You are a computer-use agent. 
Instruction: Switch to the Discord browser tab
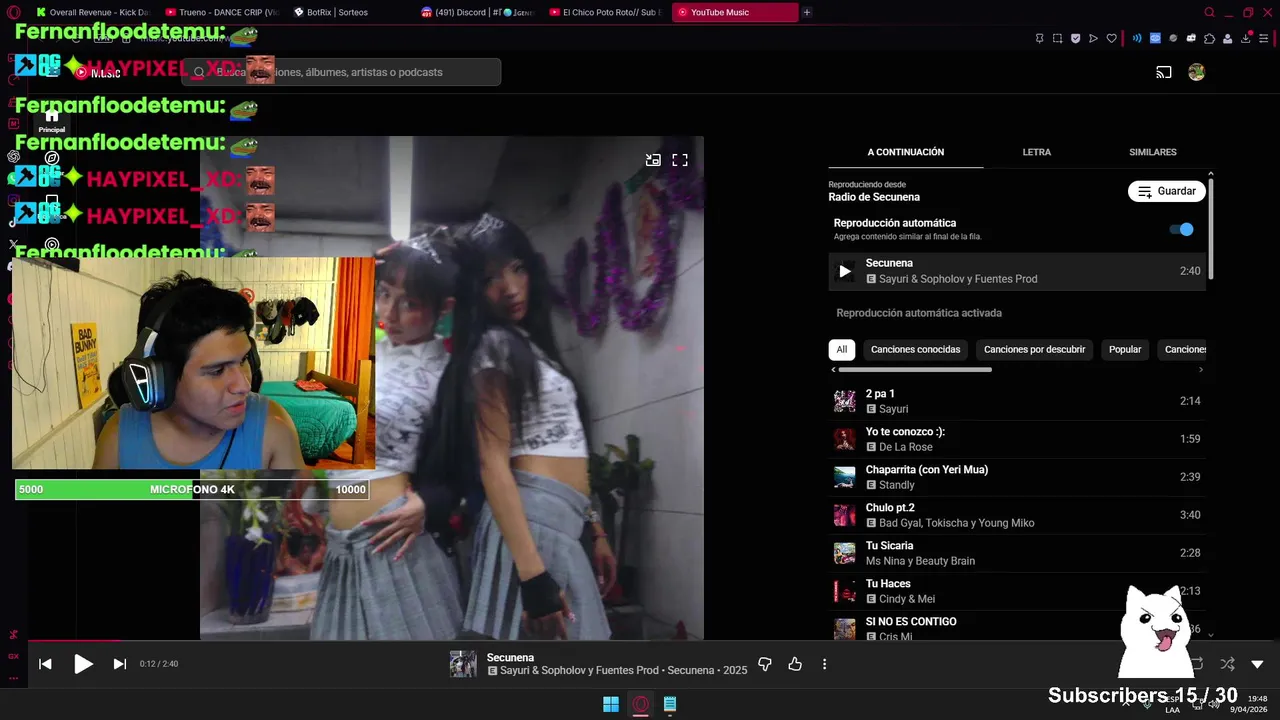(479, 12)
